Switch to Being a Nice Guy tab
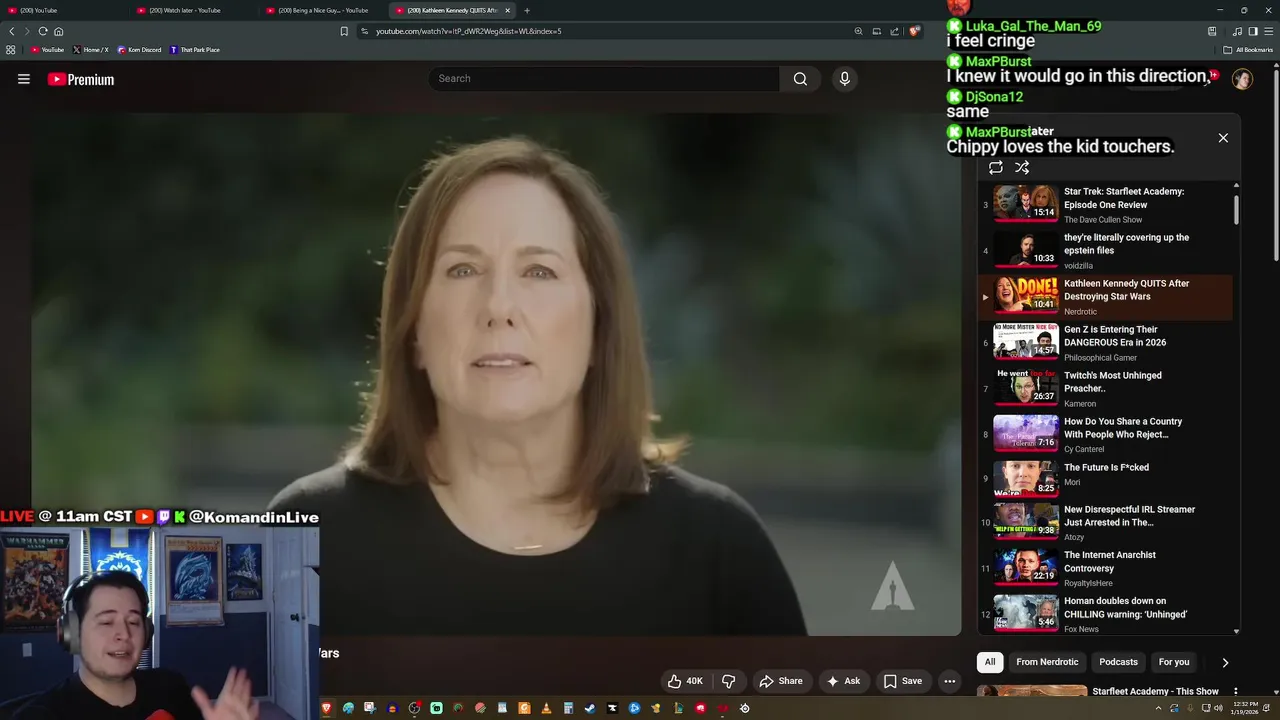The height and width of the screenshot is (720, 1280). point(324,10)
